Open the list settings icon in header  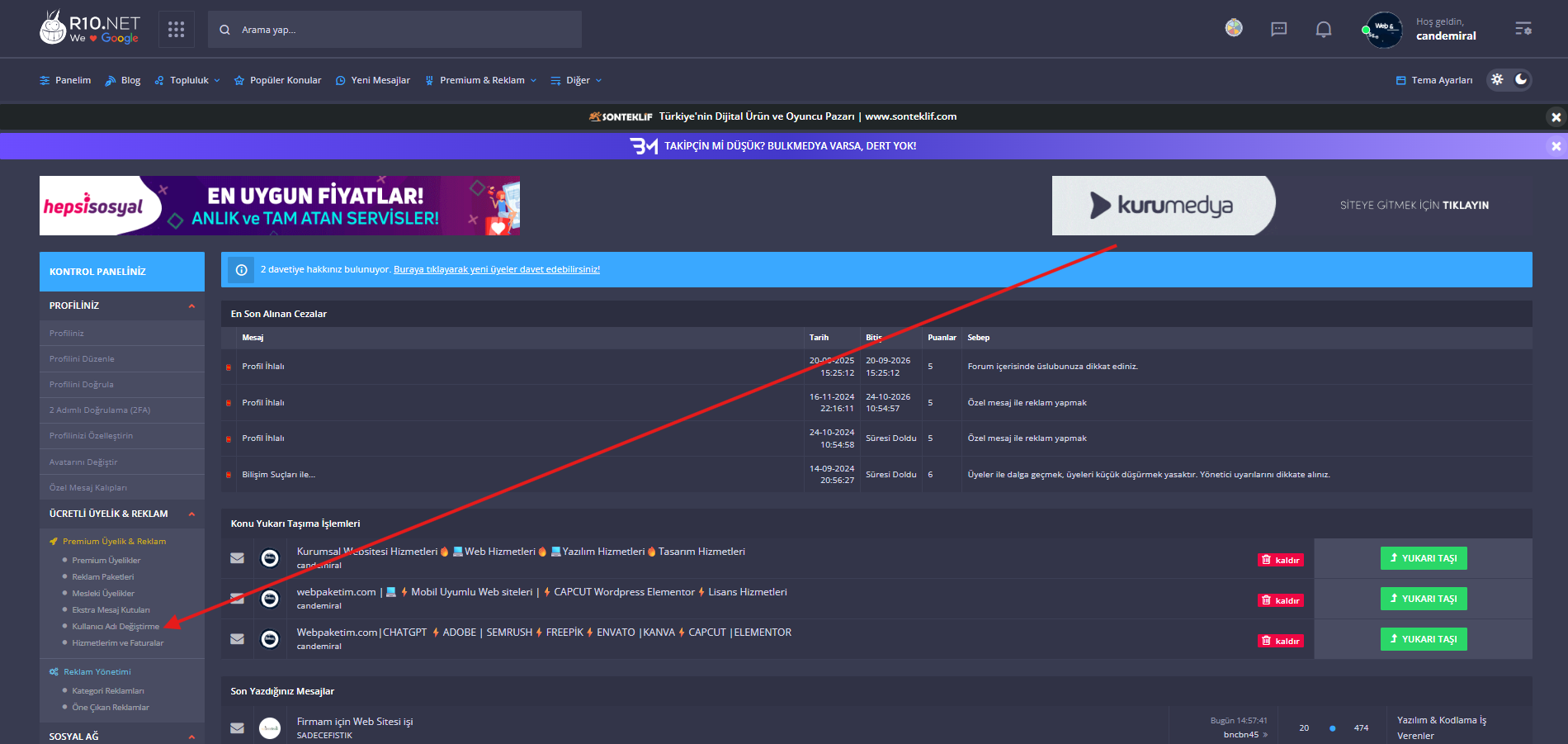1523,29
